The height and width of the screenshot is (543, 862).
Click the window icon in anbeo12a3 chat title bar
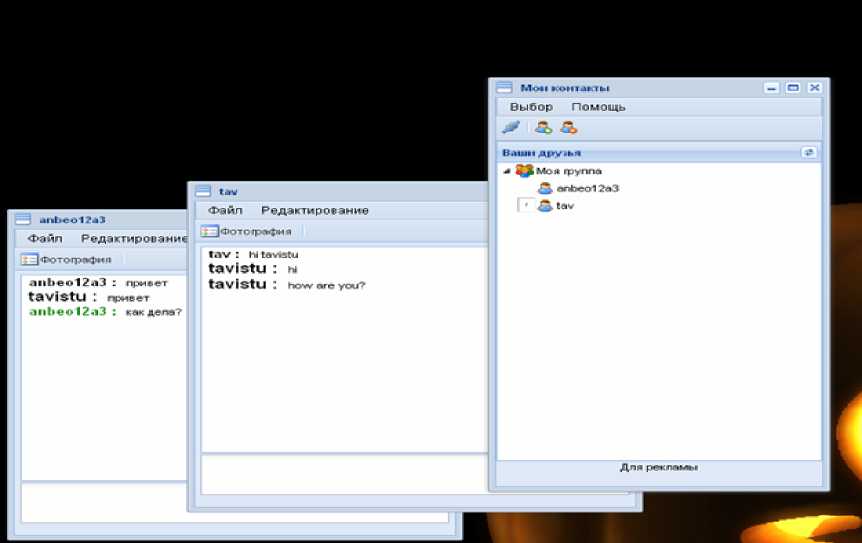(23, 219)
